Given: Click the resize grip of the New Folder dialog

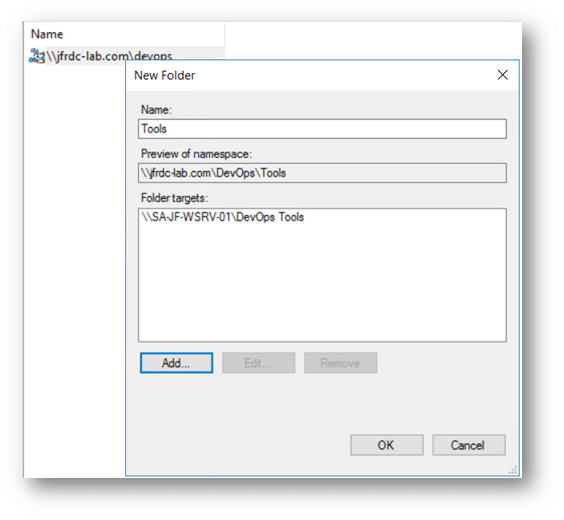Looking at the screenshot, I should pos(513,470).
